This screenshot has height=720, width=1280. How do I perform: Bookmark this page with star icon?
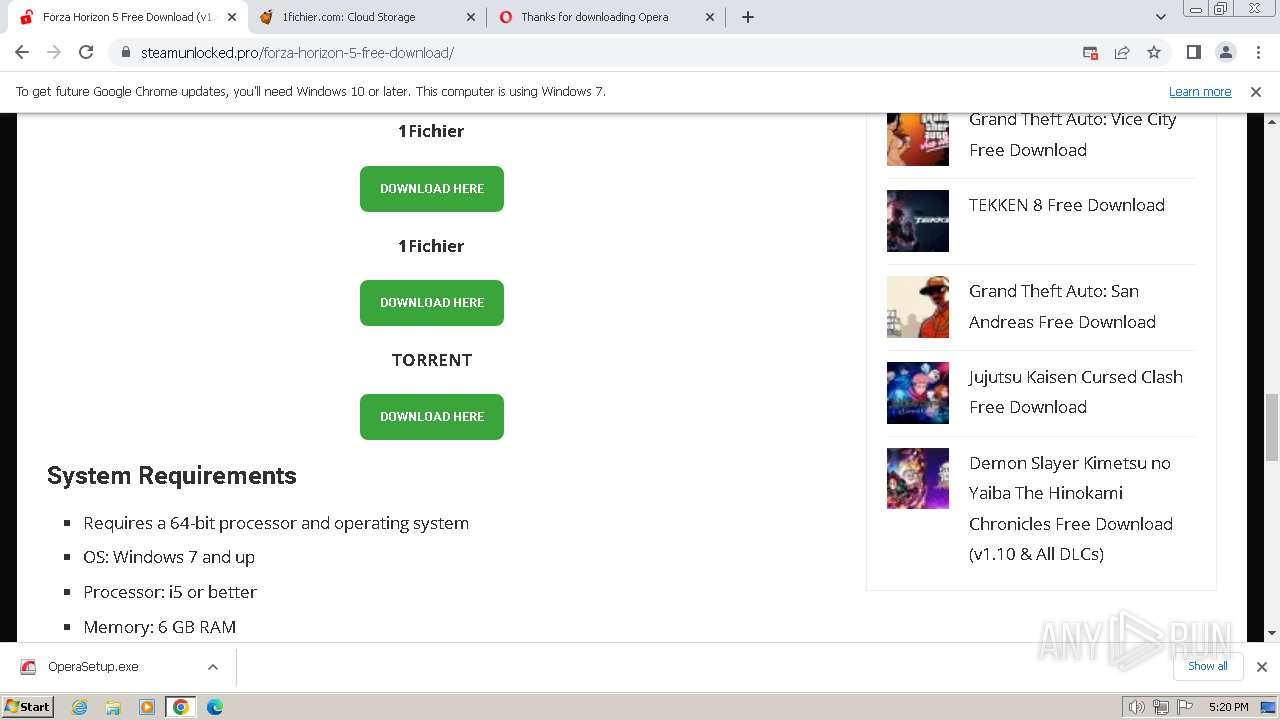1154,53
